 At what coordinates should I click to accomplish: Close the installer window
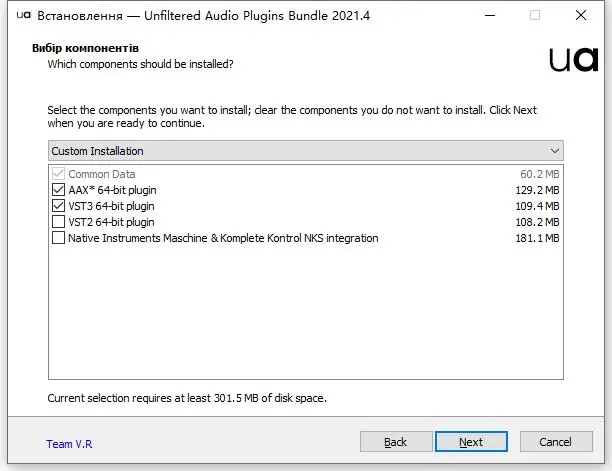click(581, 15)
